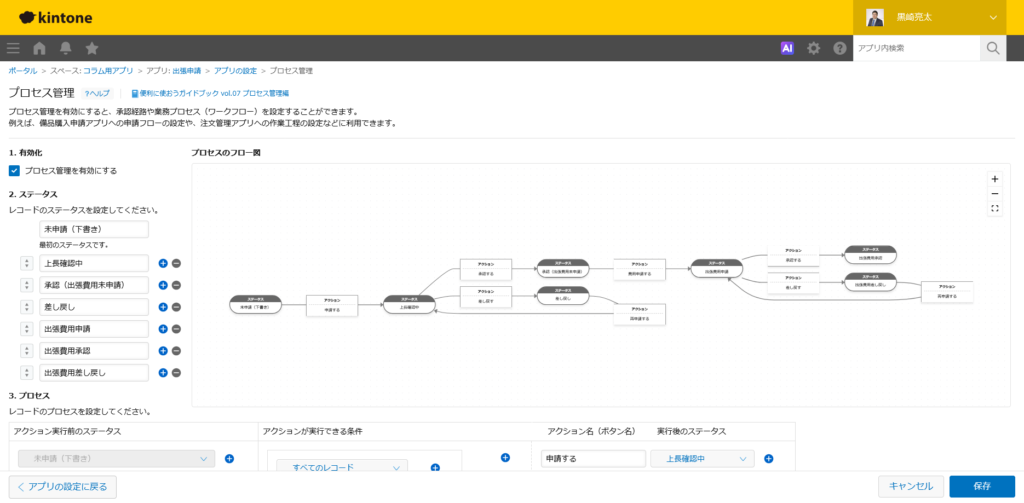
Task: Add a process row beside 未申請（下書き） dropdown
Action: point(229,459)
